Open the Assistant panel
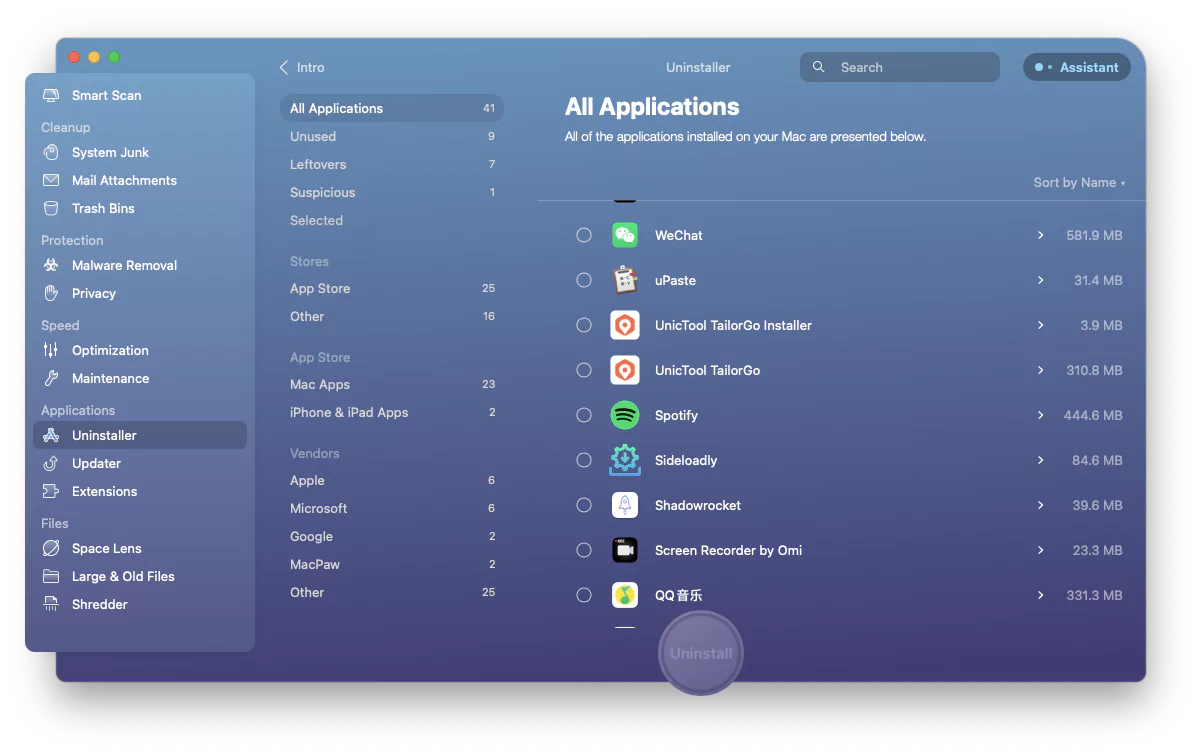Screen dimensions: 1202x756 (x=1076, y=67)
